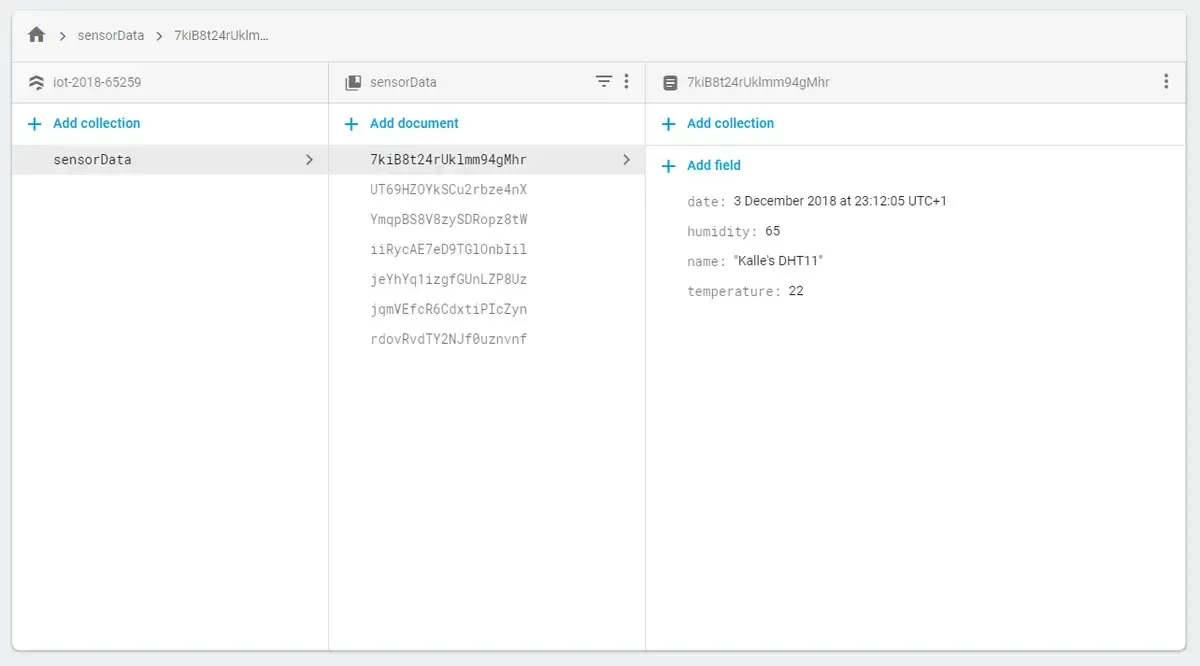Click the Add collection link
Screen dimensions: 1200x666
point(92,123)
